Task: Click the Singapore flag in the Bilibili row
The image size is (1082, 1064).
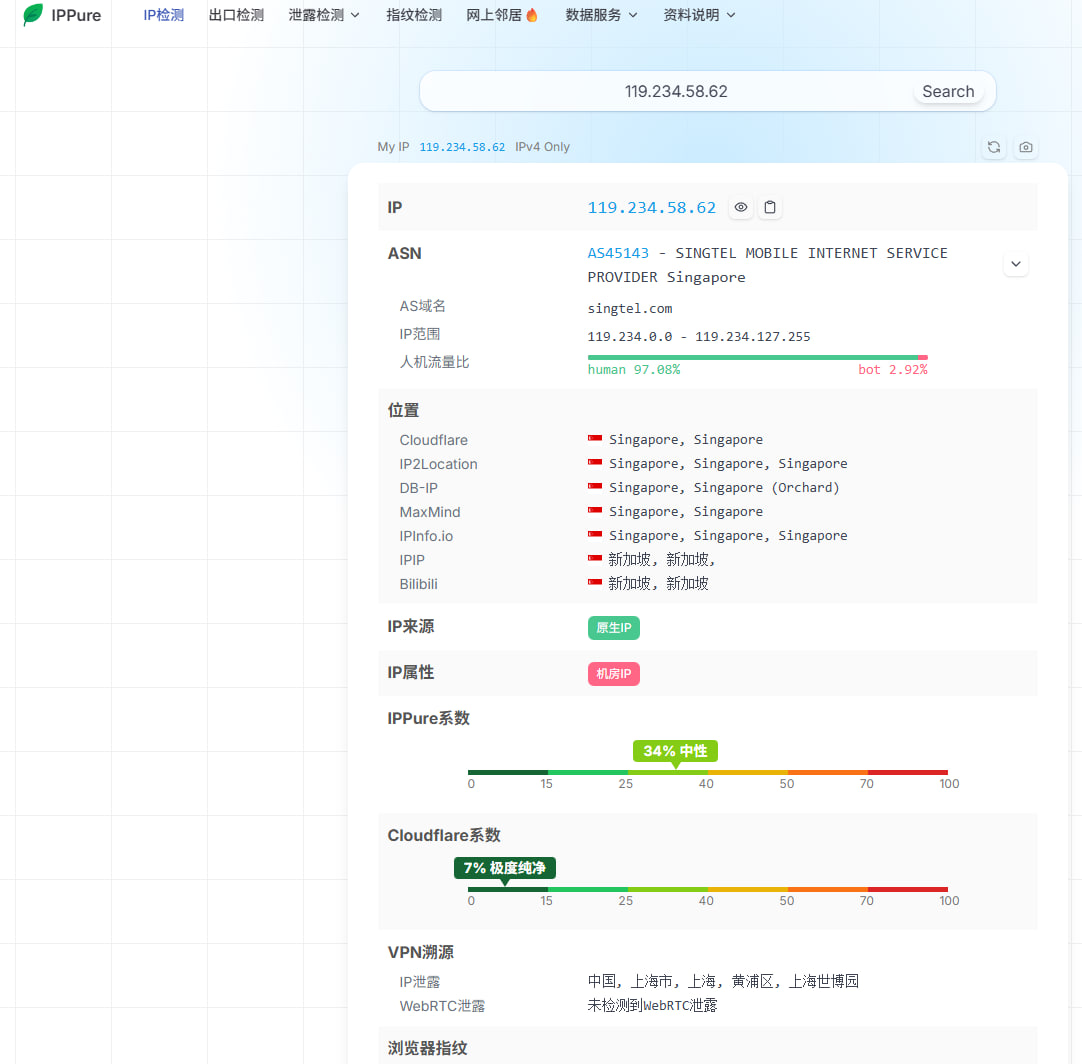Action: [x=595, y=584]
